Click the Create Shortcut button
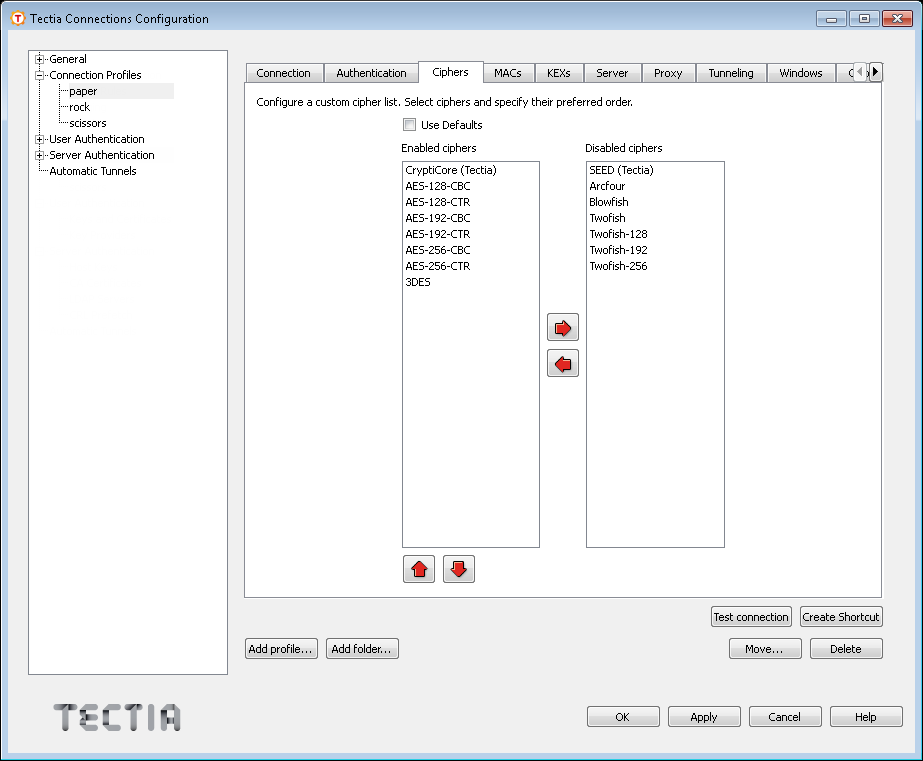The height and width of the screenshot is (761, 923). click(841, 616)
